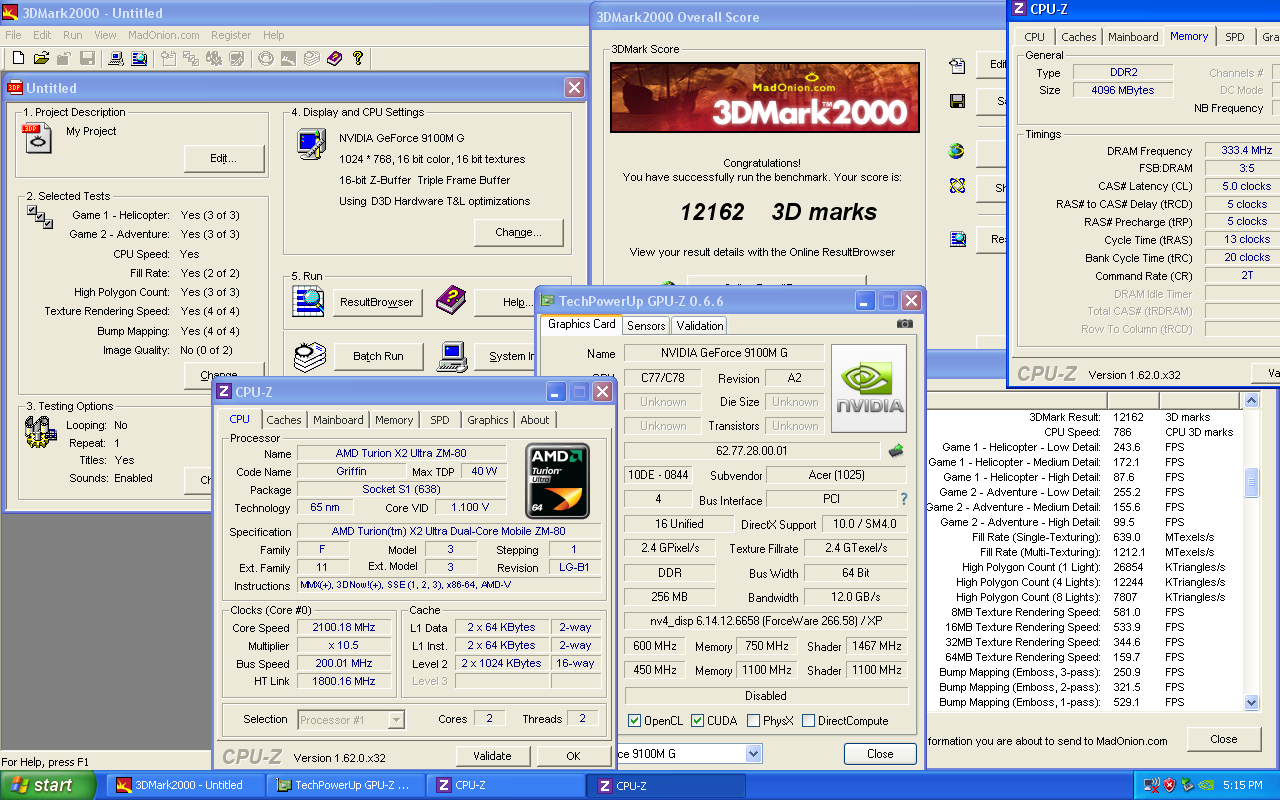Click the Close button in GPU-Z

point(880,754)
